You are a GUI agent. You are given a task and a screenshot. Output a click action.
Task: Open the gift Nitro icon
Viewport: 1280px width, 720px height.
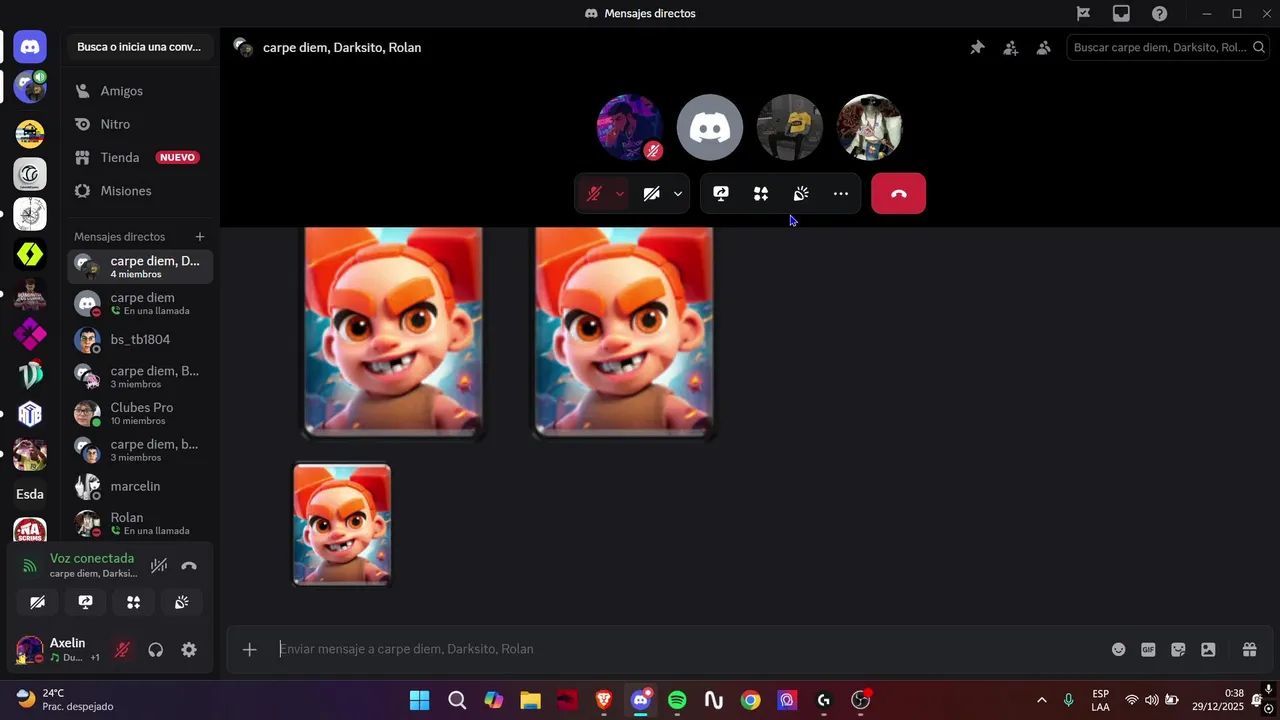pos(1249,650)
